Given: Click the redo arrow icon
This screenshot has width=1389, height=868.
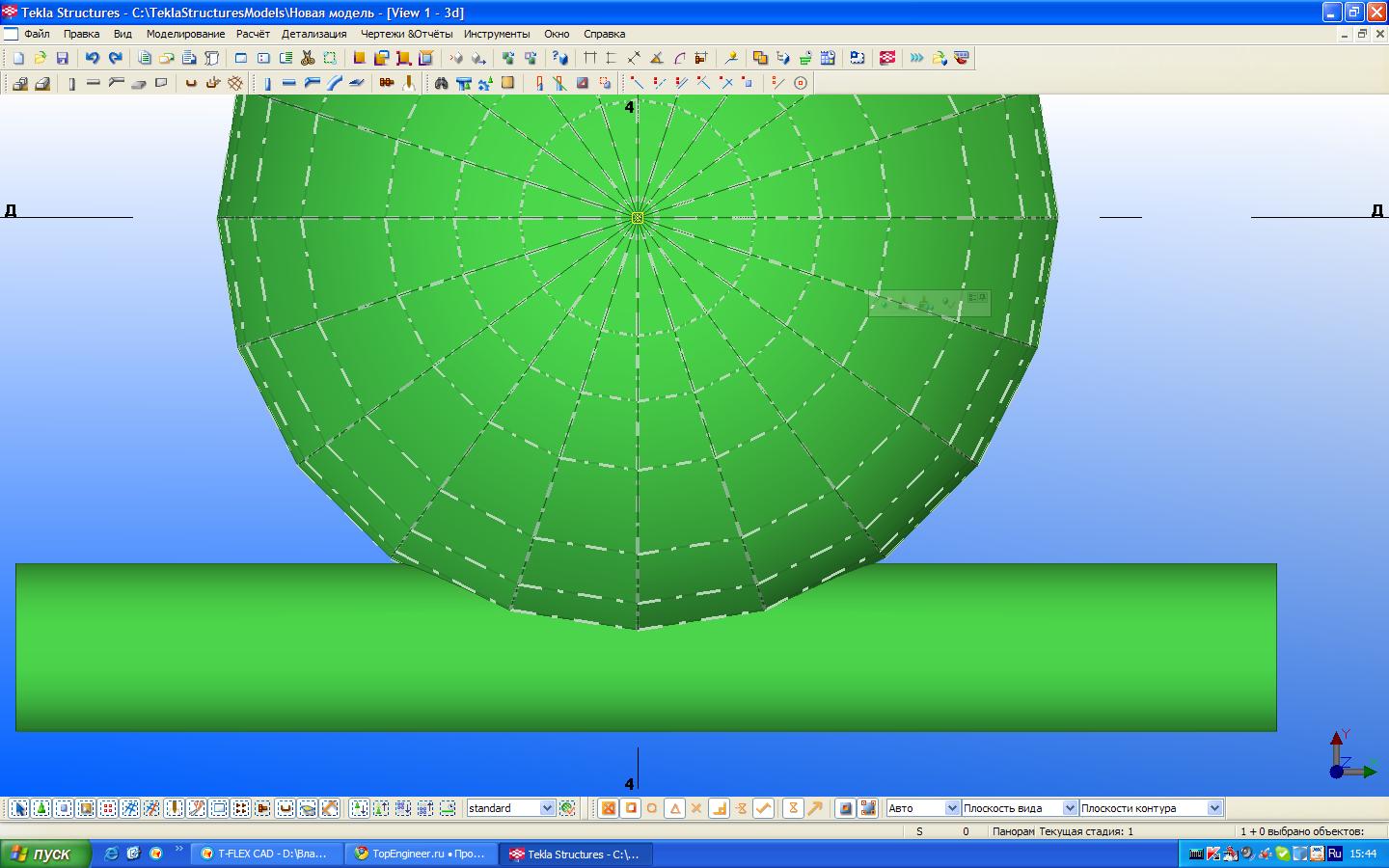Looking at the screenshot, I should (x=115, y=58).
